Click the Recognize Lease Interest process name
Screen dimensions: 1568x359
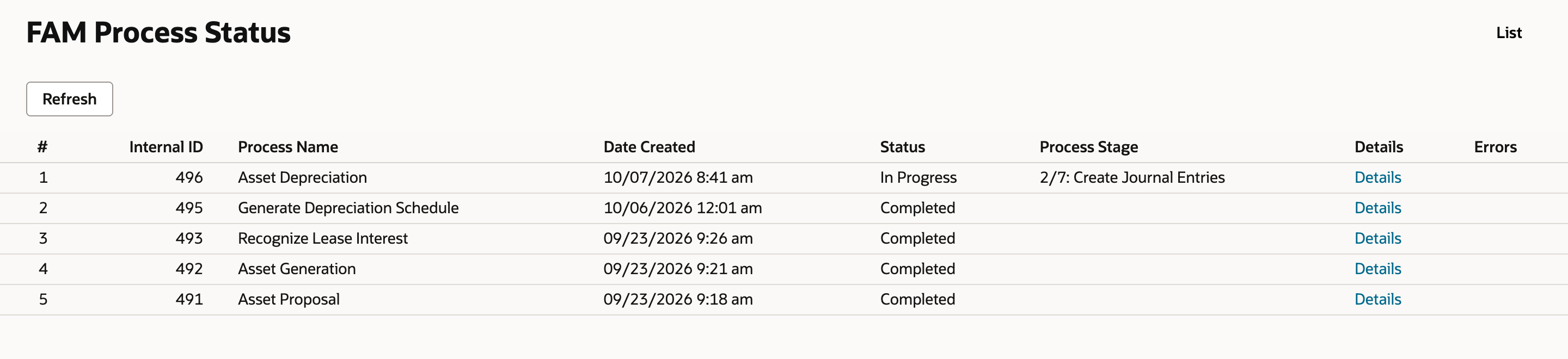point(323,238)
